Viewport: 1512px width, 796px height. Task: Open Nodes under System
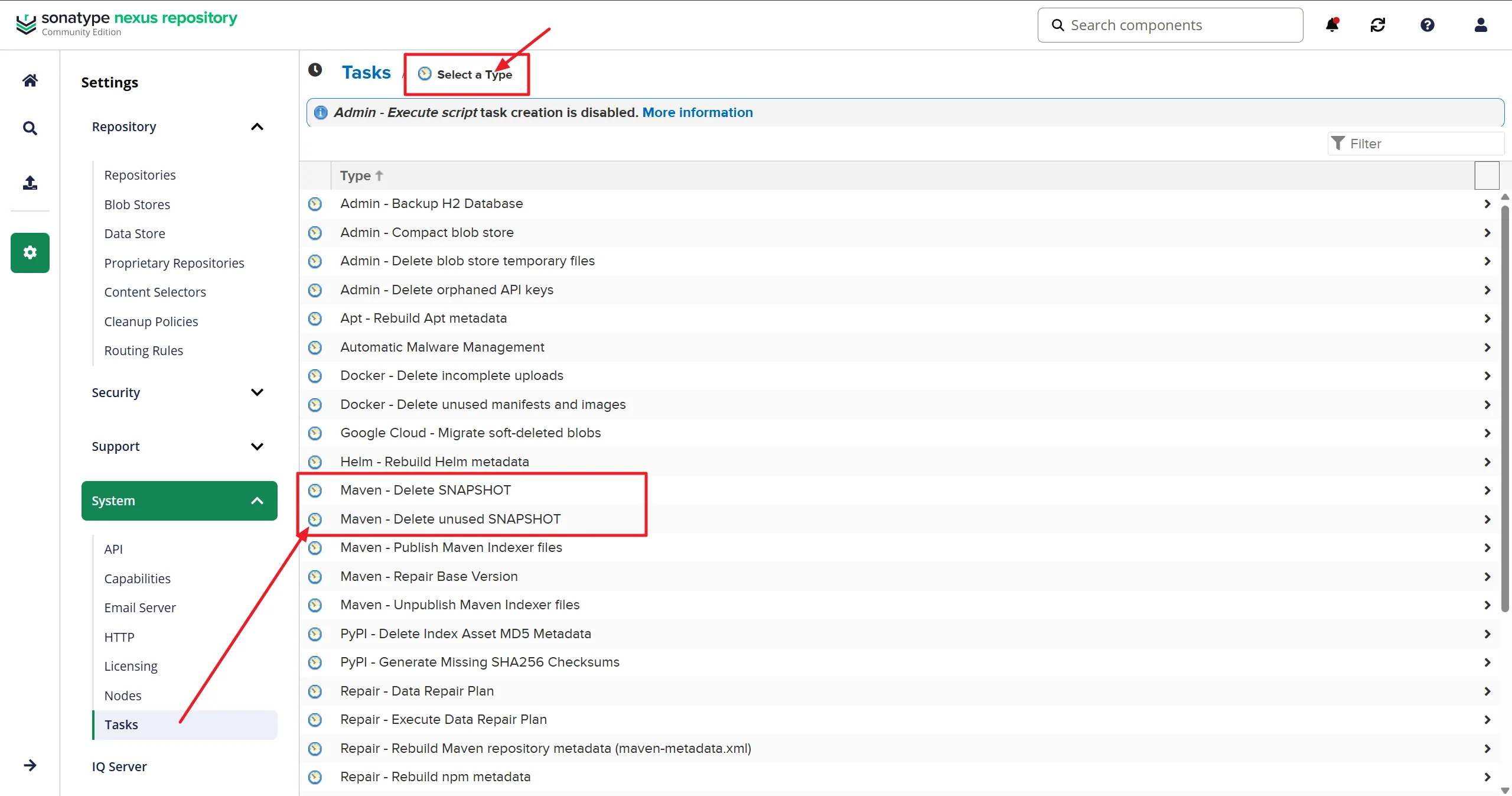[x=123, y=696]
